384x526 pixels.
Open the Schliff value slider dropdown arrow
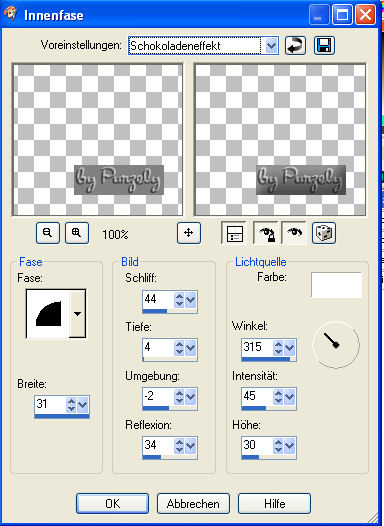[190, 300]
